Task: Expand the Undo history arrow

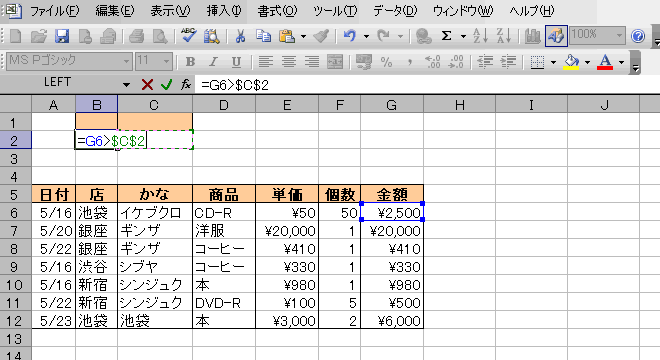Action: point(366,37)
